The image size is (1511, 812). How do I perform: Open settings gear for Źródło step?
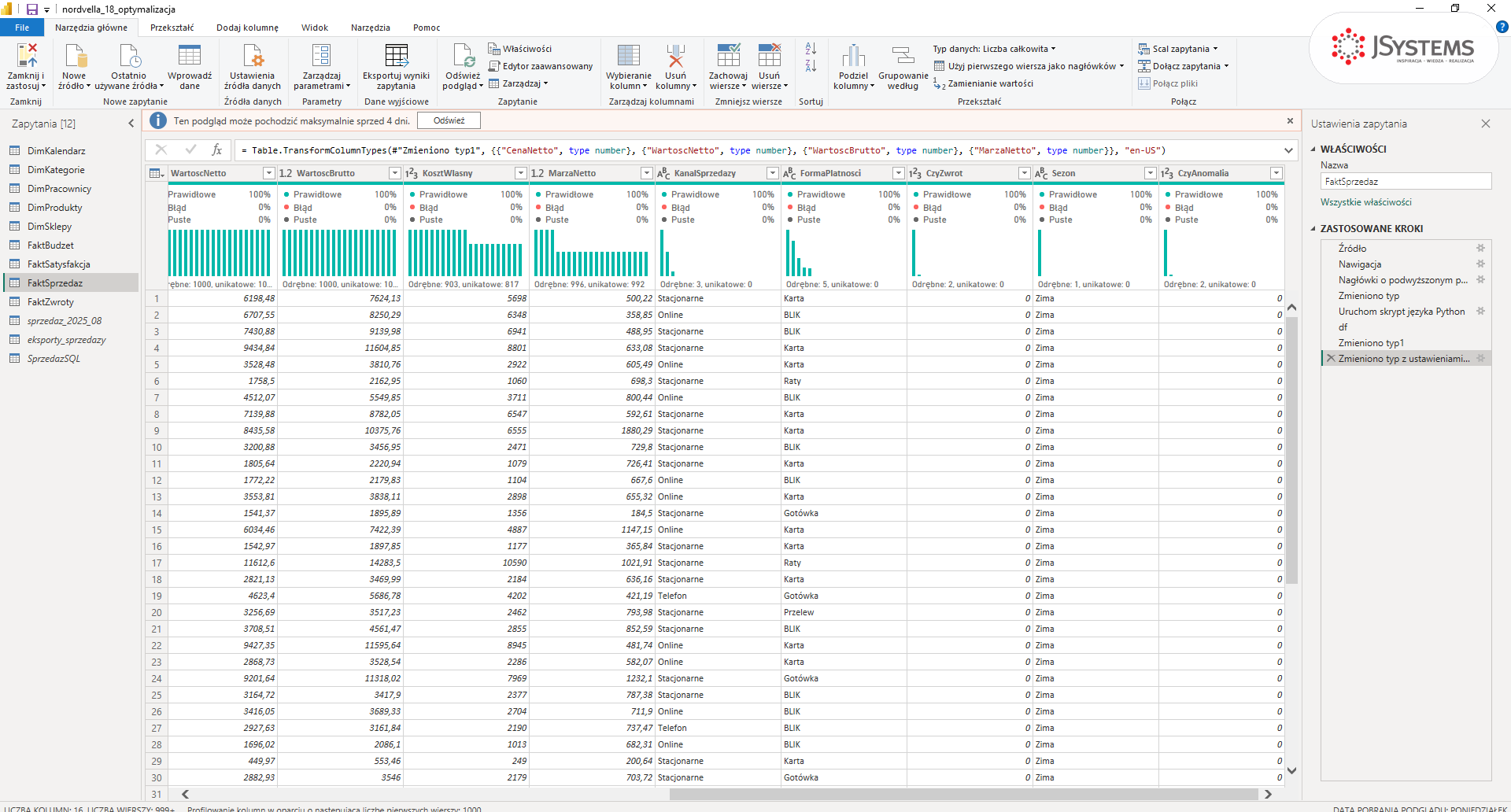point(1480,248)
